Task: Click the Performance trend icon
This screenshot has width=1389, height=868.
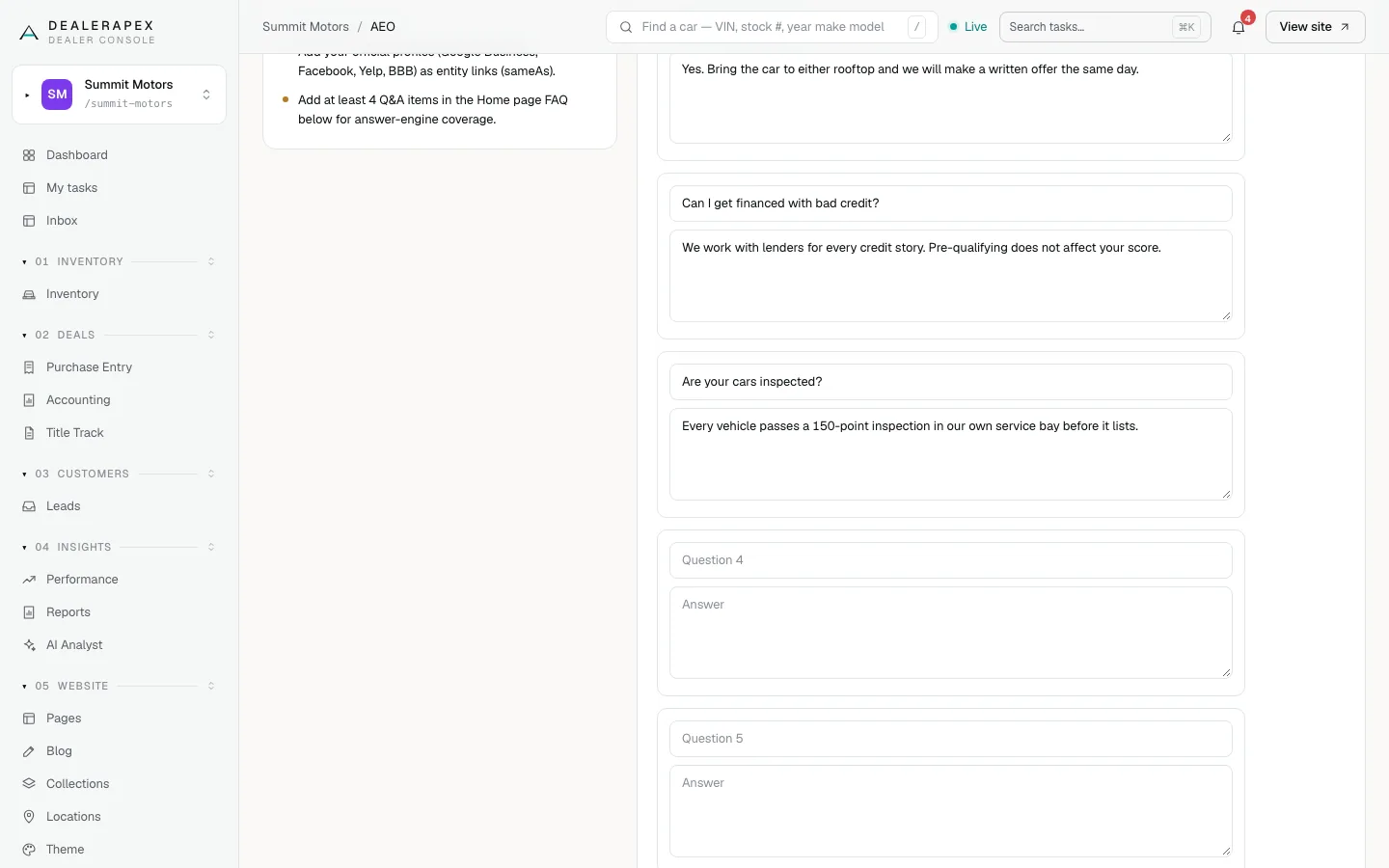Action: [x=29, y=580]
